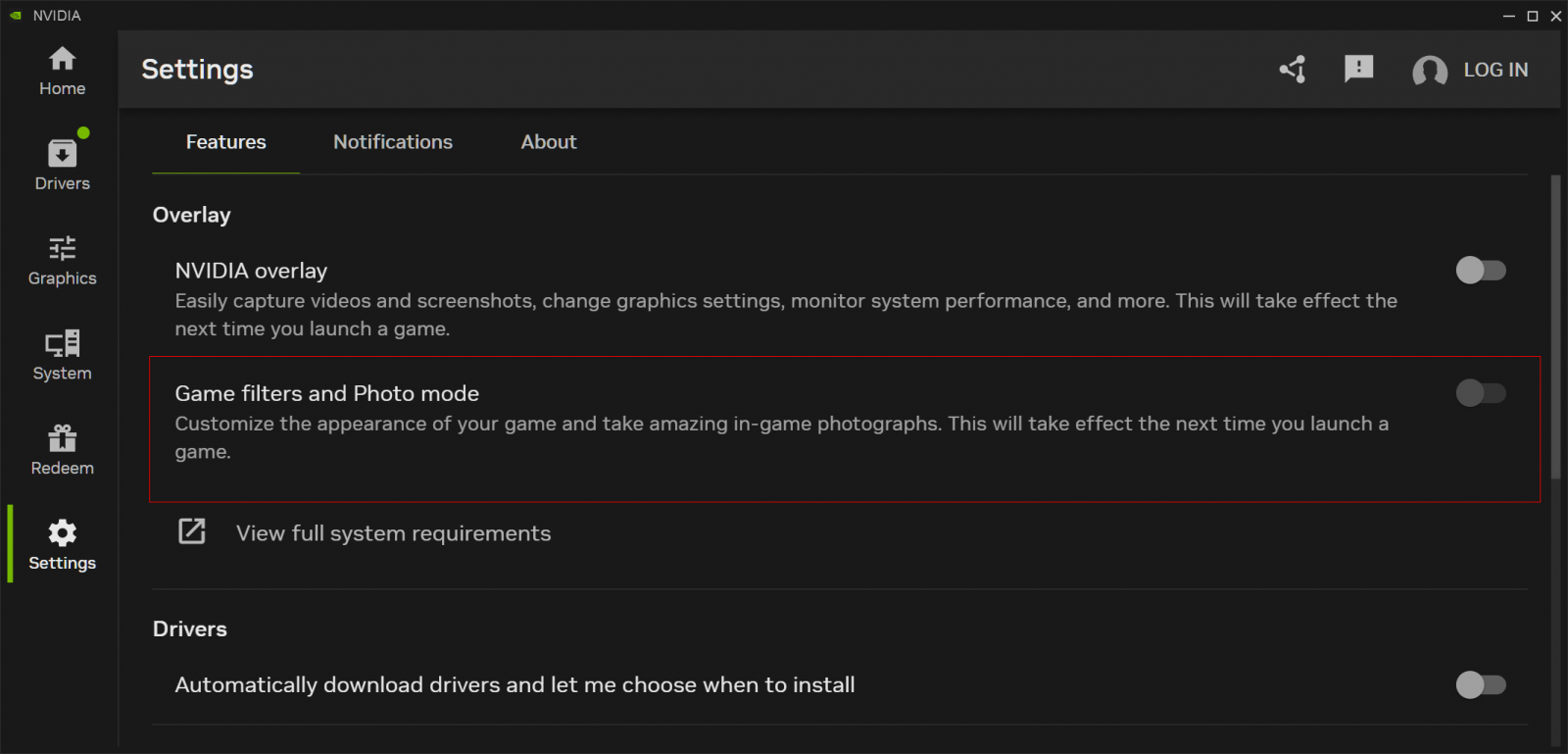Open the send feedback icon
The height and width of the screenshot is (754, 1568).
tap(1358, 69)
